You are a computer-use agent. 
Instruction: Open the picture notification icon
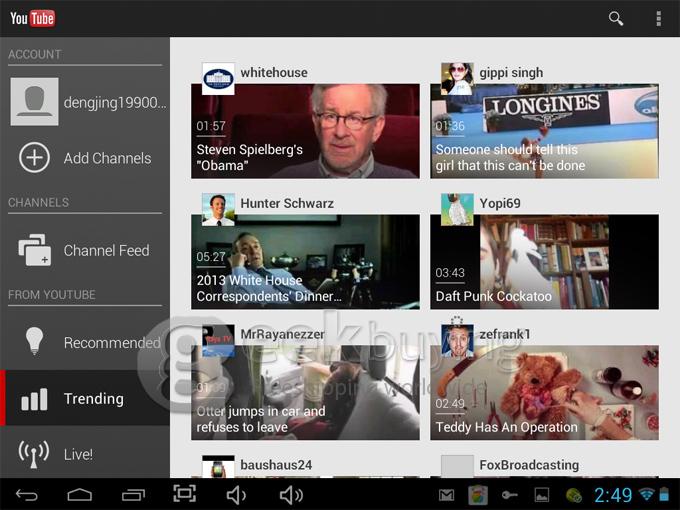541,495
